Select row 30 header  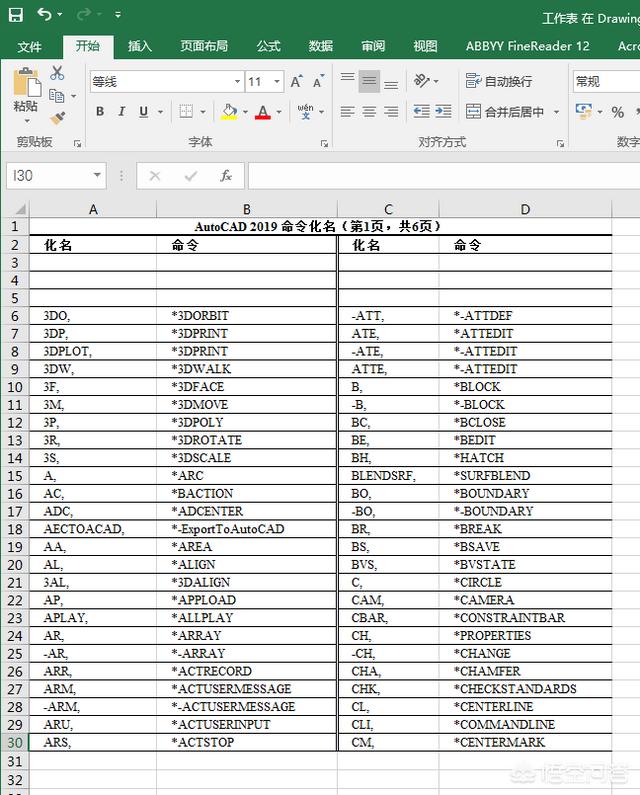click(15, 743)
